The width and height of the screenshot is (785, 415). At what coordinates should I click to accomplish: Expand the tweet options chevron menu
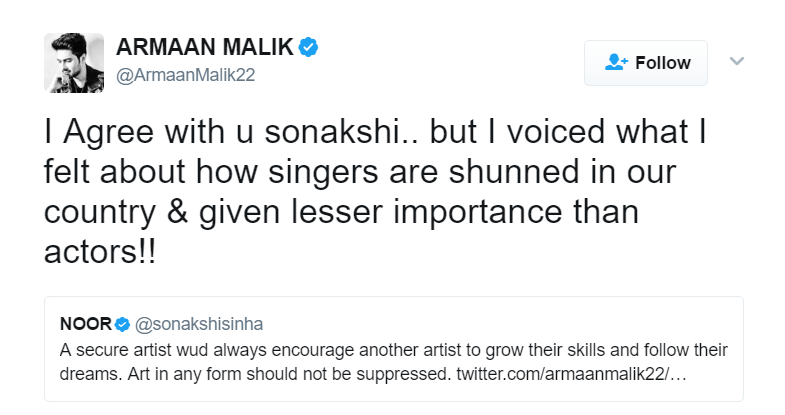click(x=737, y=62)
